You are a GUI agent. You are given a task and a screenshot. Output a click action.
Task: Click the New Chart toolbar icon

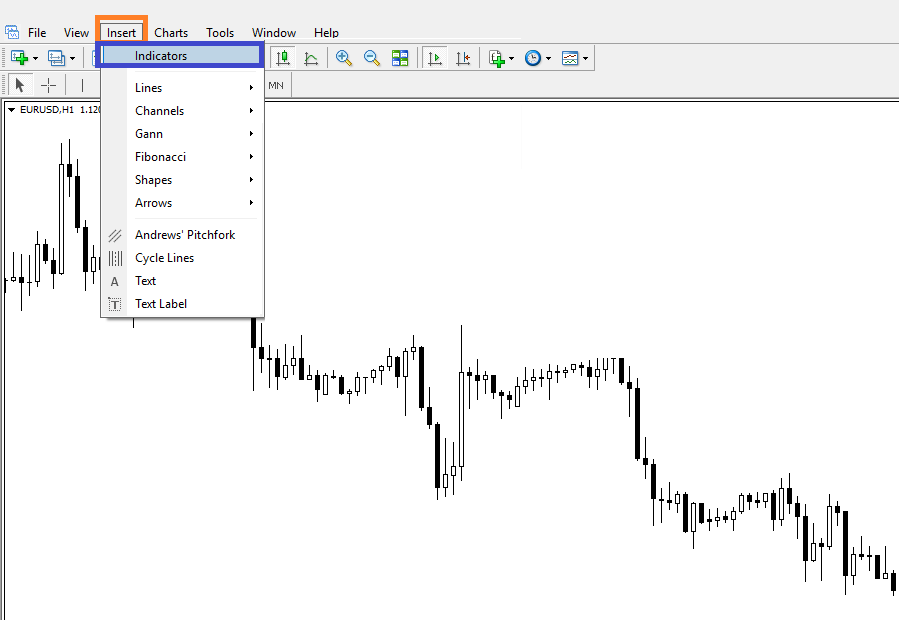(19, 58)
